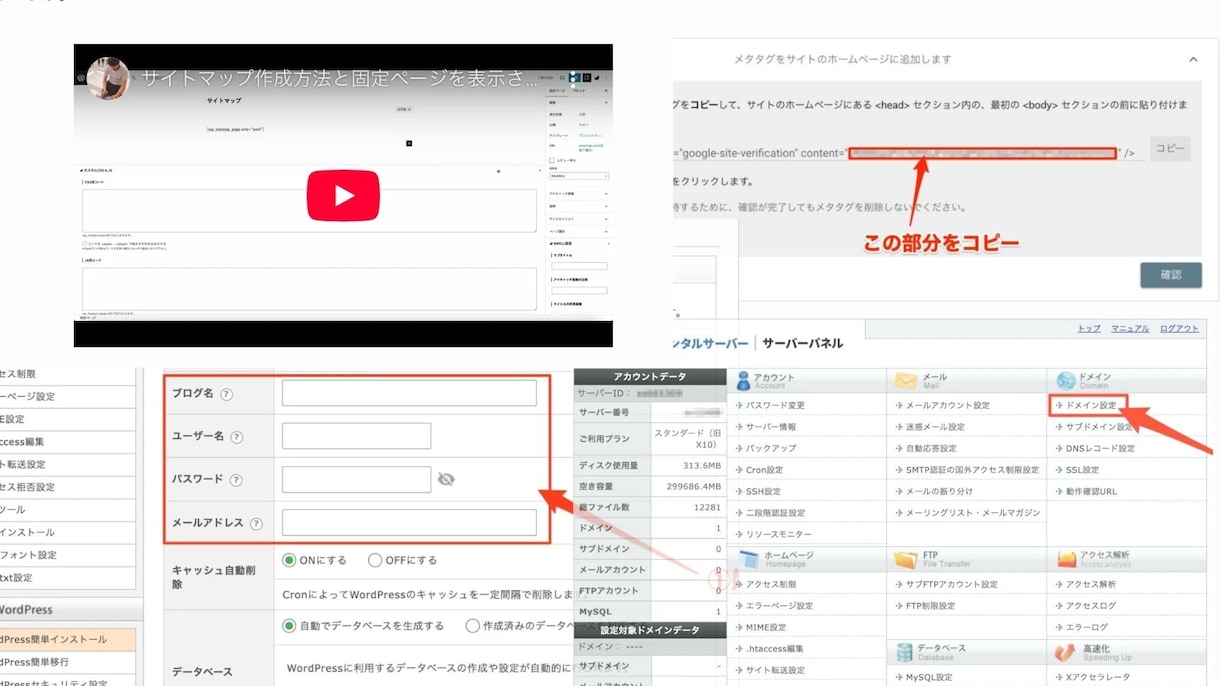Toggle password visibility eye icon
This screenshot has width=1220, height=686.
click(446, 480)
